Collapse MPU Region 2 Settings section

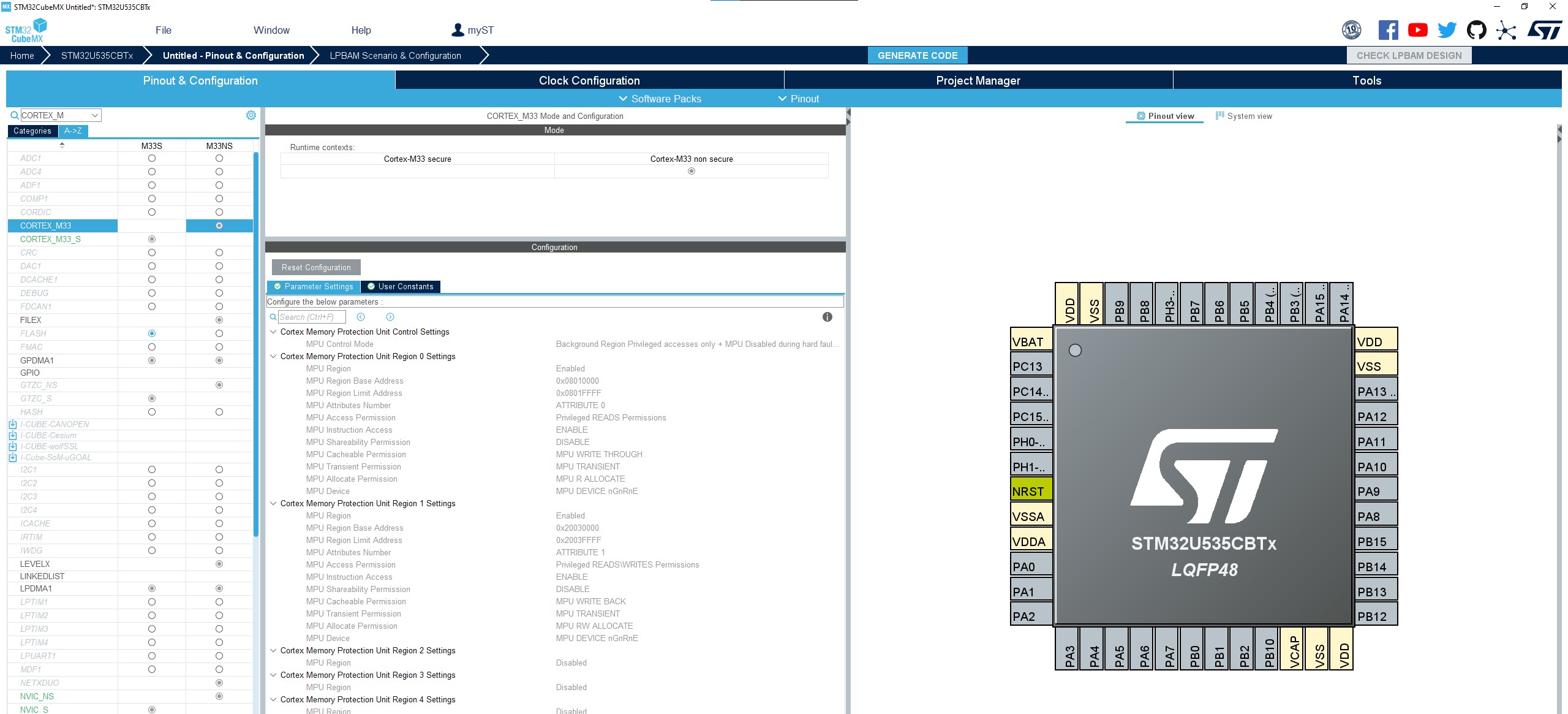click(273, 650)
